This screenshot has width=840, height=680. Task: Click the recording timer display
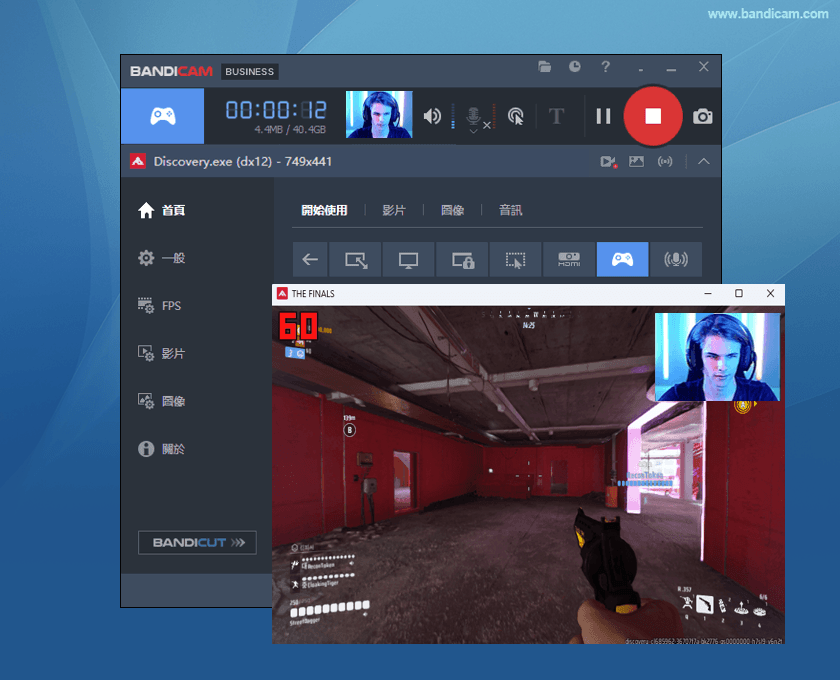[x=276, y=110]
